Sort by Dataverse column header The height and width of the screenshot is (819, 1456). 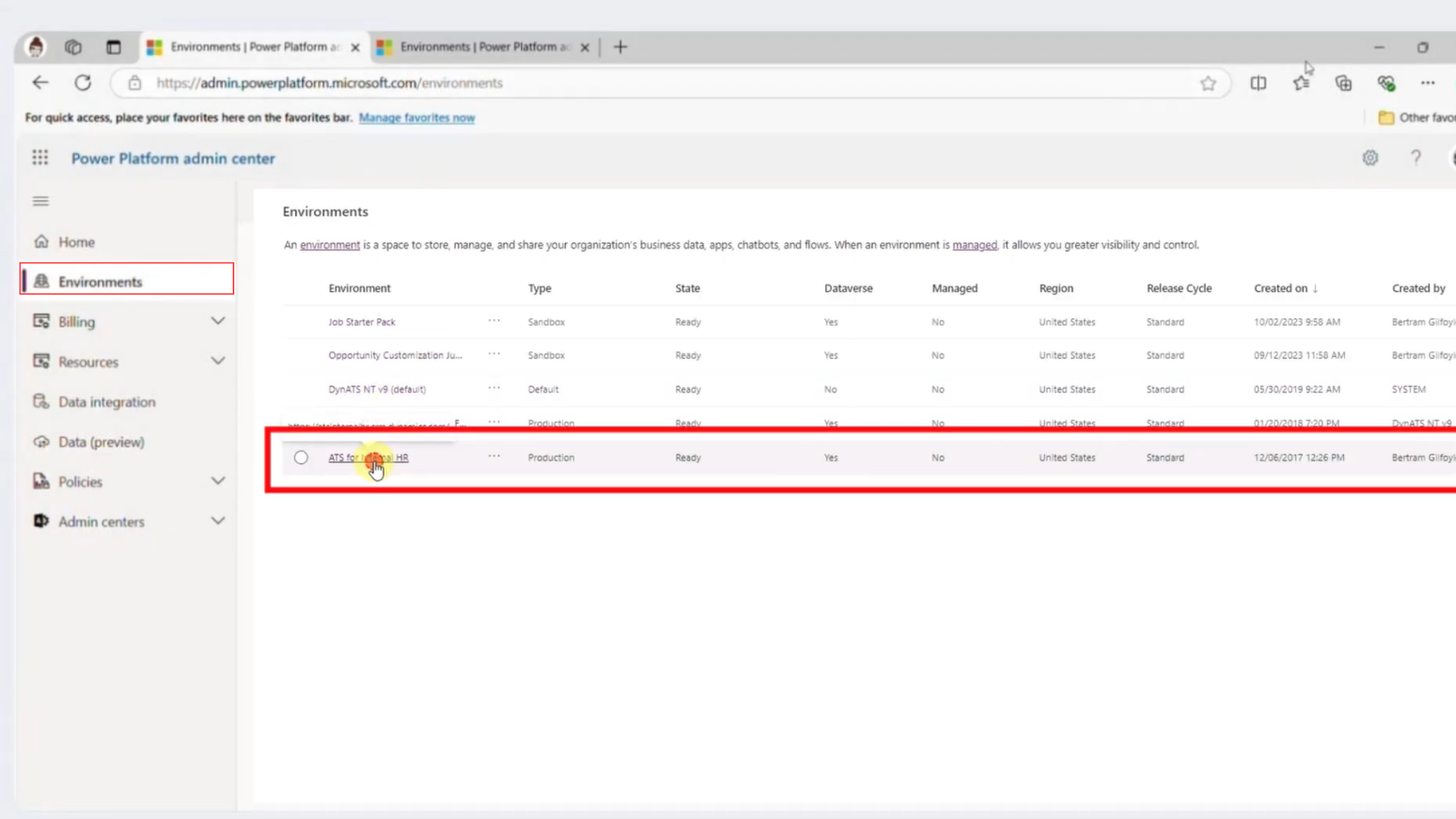coord(848,288)
